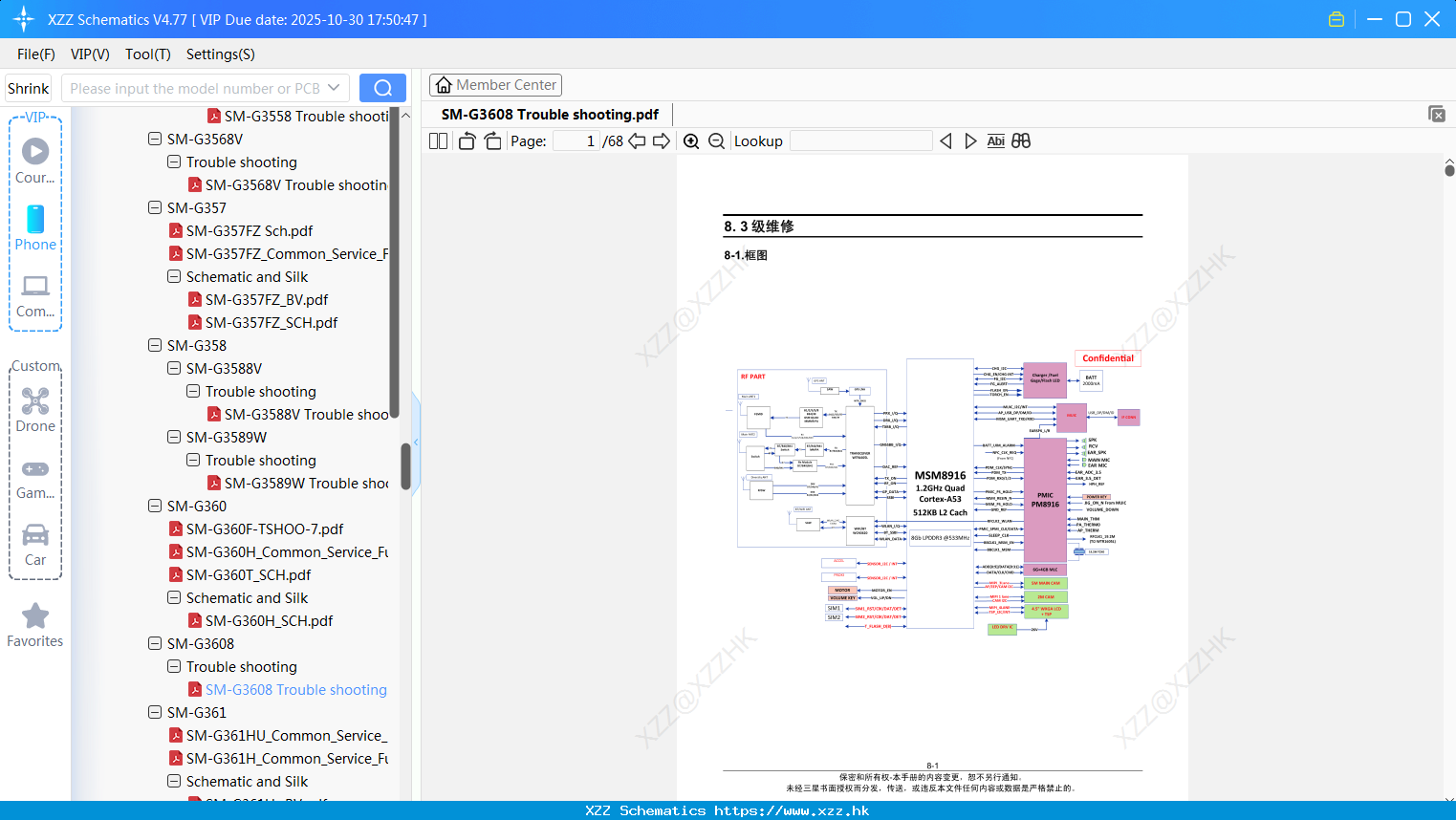Screen dimensions: 1456x820
Task: Open the www.xzz.hk link in the status bar
Action: pyautogui.click(x=792, y=810)
